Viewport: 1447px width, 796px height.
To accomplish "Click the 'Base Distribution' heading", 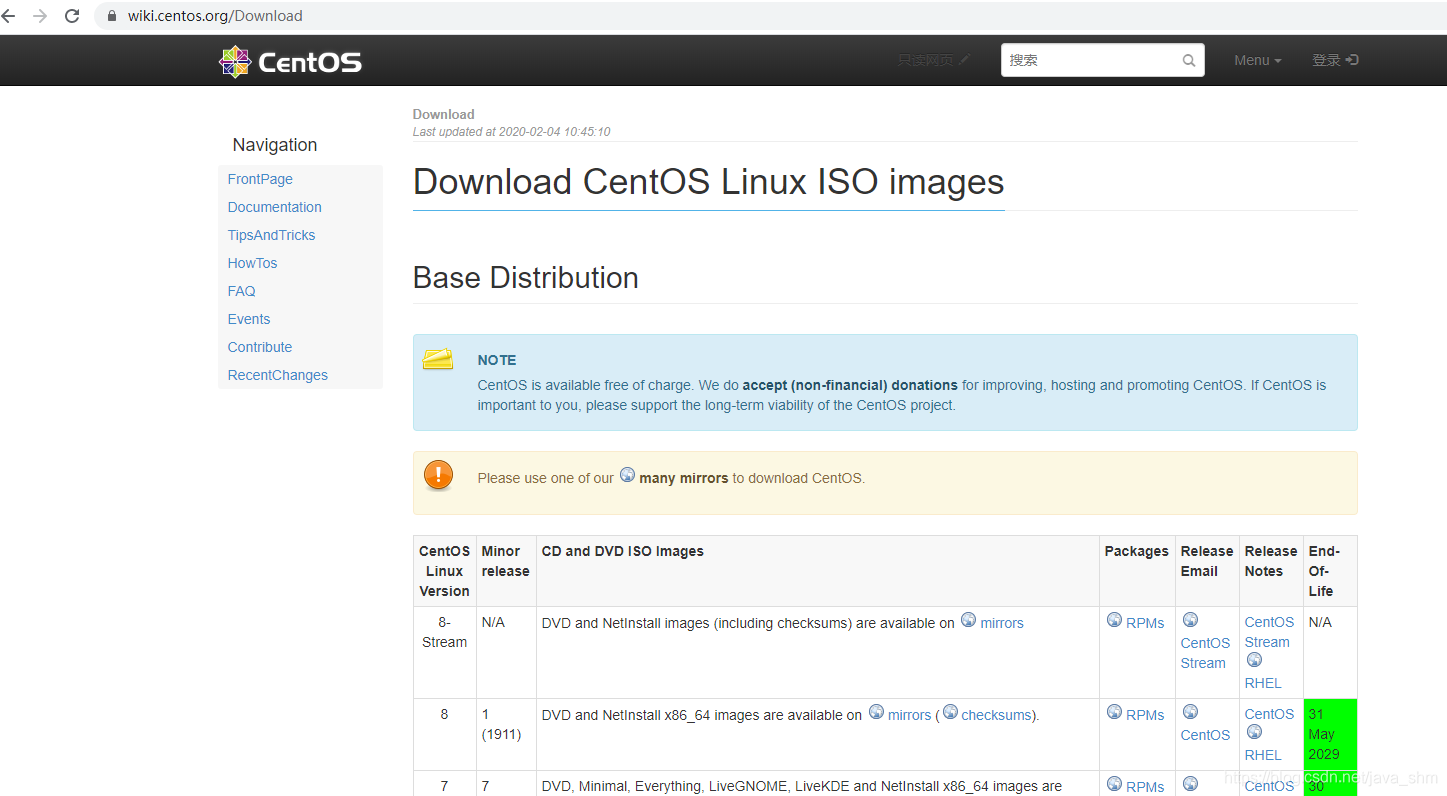I will tap(525, 278).
